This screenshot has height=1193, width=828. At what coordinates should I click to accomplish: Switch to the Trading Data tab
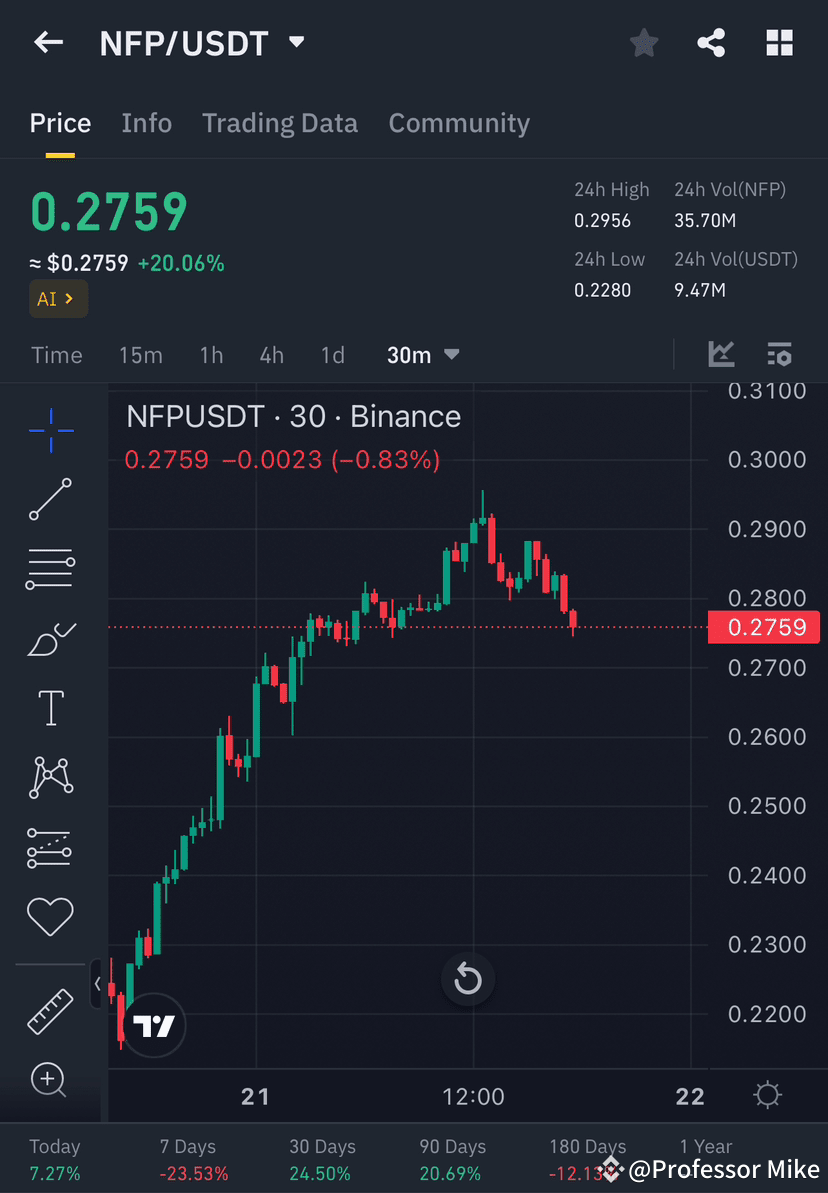280,122
